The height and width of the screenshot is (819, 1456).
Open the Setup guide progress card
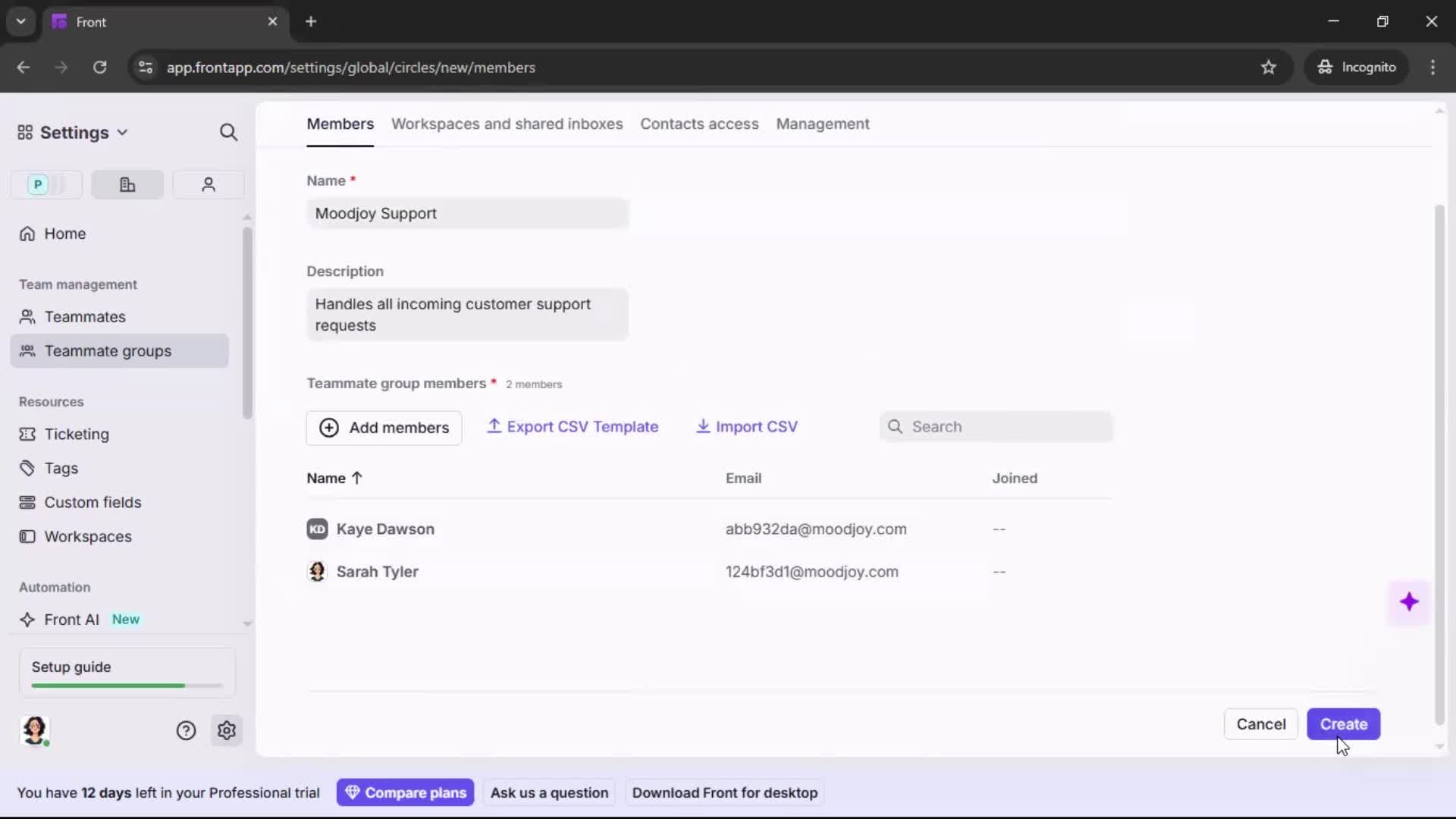tap(125, 672)
